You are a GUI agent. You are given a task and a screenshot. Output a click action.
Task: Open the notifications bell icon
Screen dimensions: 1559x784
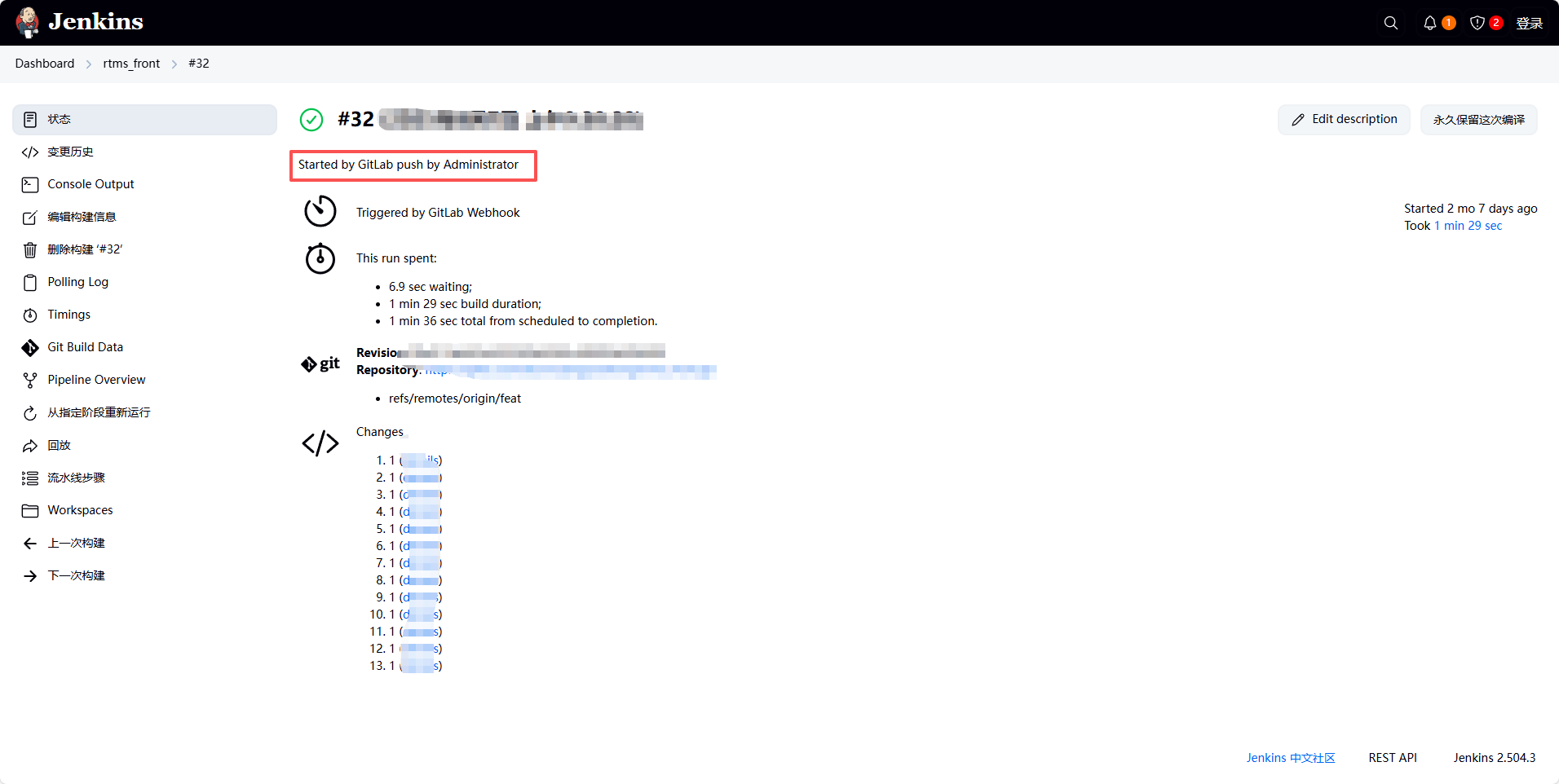1430,23
